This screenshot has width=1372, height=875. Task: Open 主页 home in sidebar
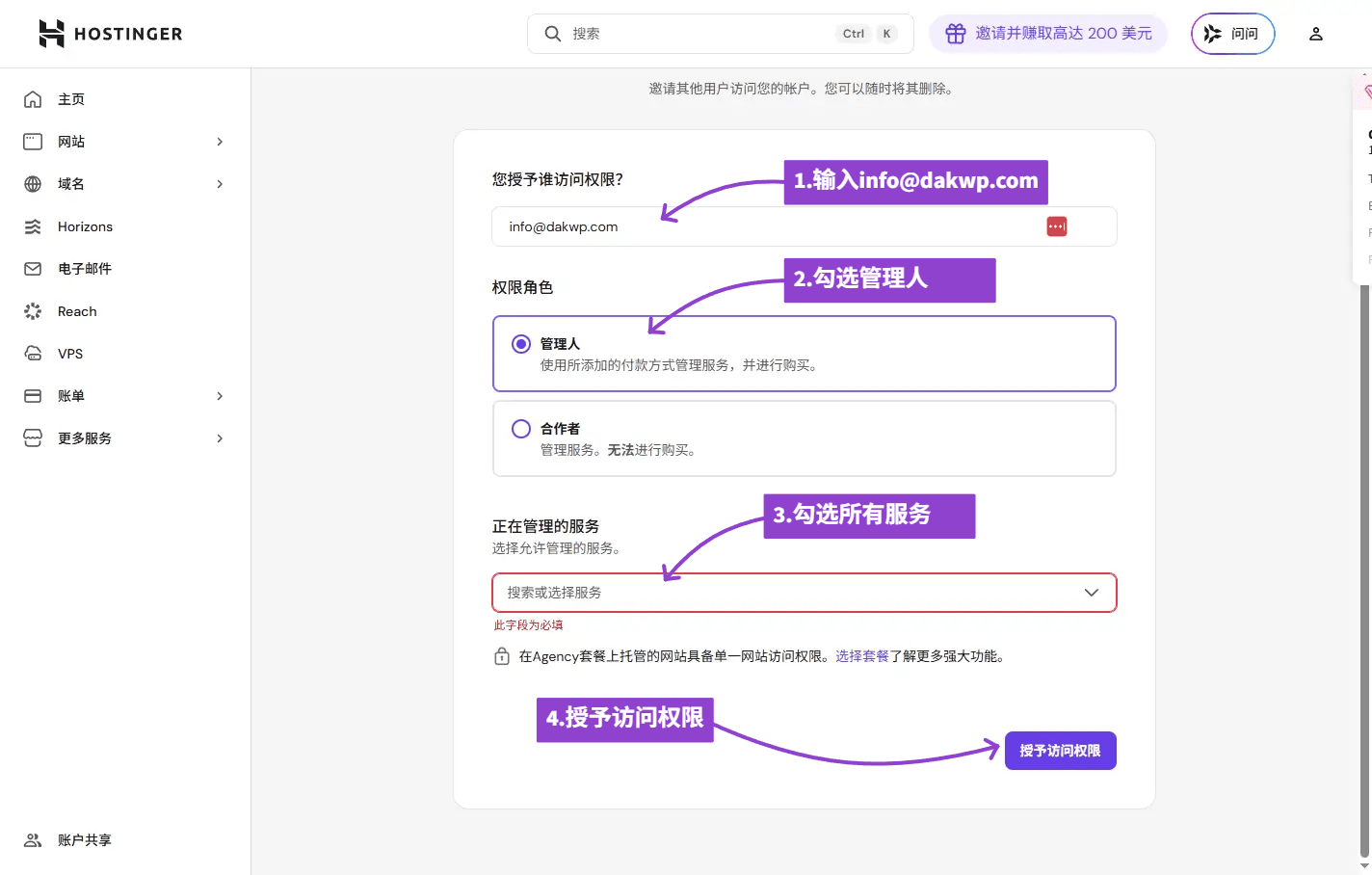(x=71, y=99)
